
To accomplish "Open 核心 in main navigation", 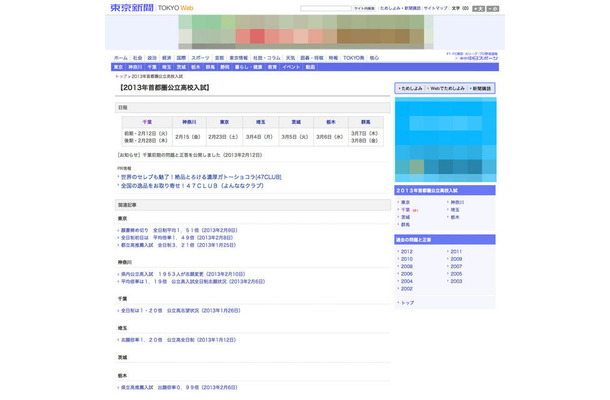I will point(374,58).
